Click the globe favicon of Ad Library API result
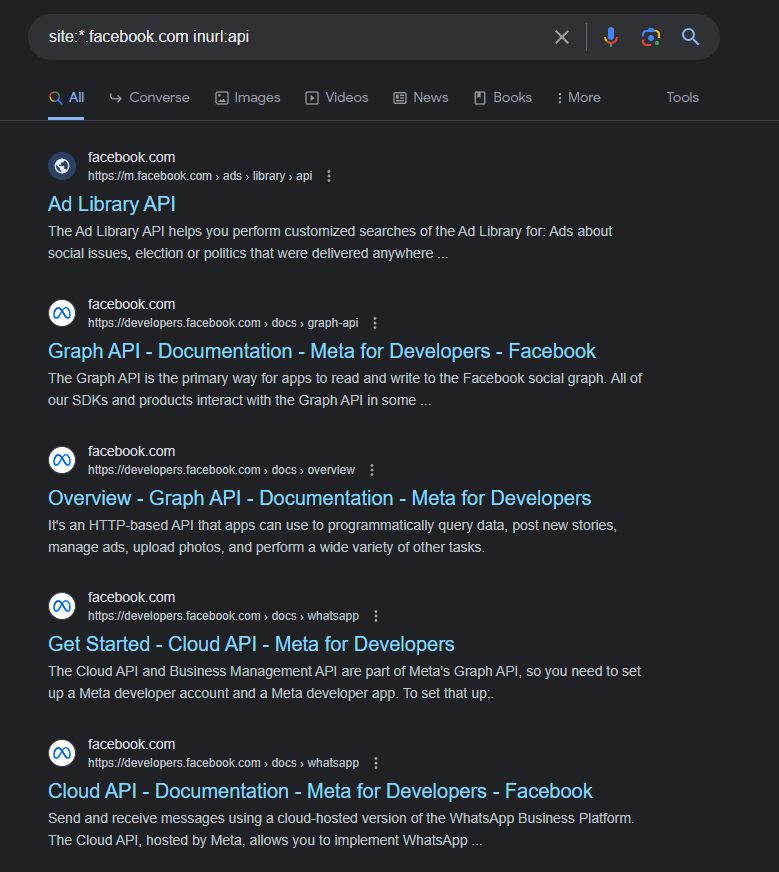The height and width of the screenshot is (872, 779). click(62, 166)
